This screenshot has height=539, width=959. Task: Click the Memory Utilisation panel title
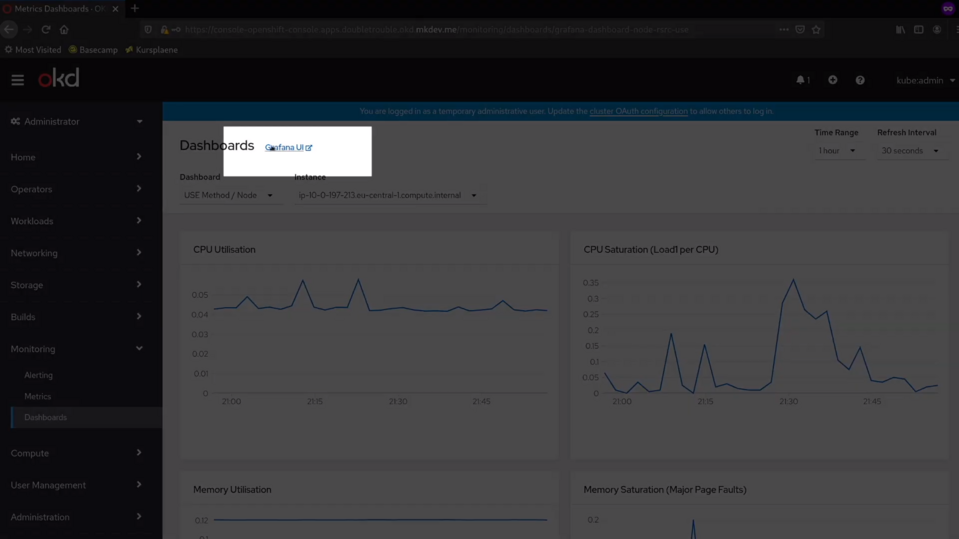point(232,489)
